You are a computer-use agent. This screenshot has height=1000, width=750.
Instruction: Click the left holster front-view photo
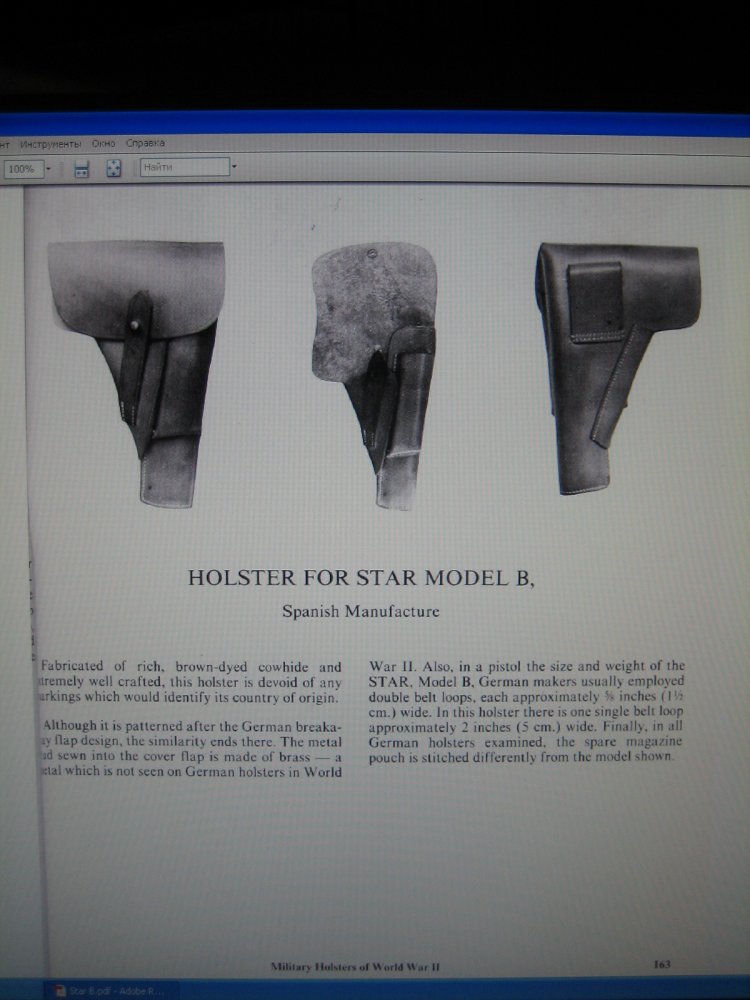tap(136, 374)
